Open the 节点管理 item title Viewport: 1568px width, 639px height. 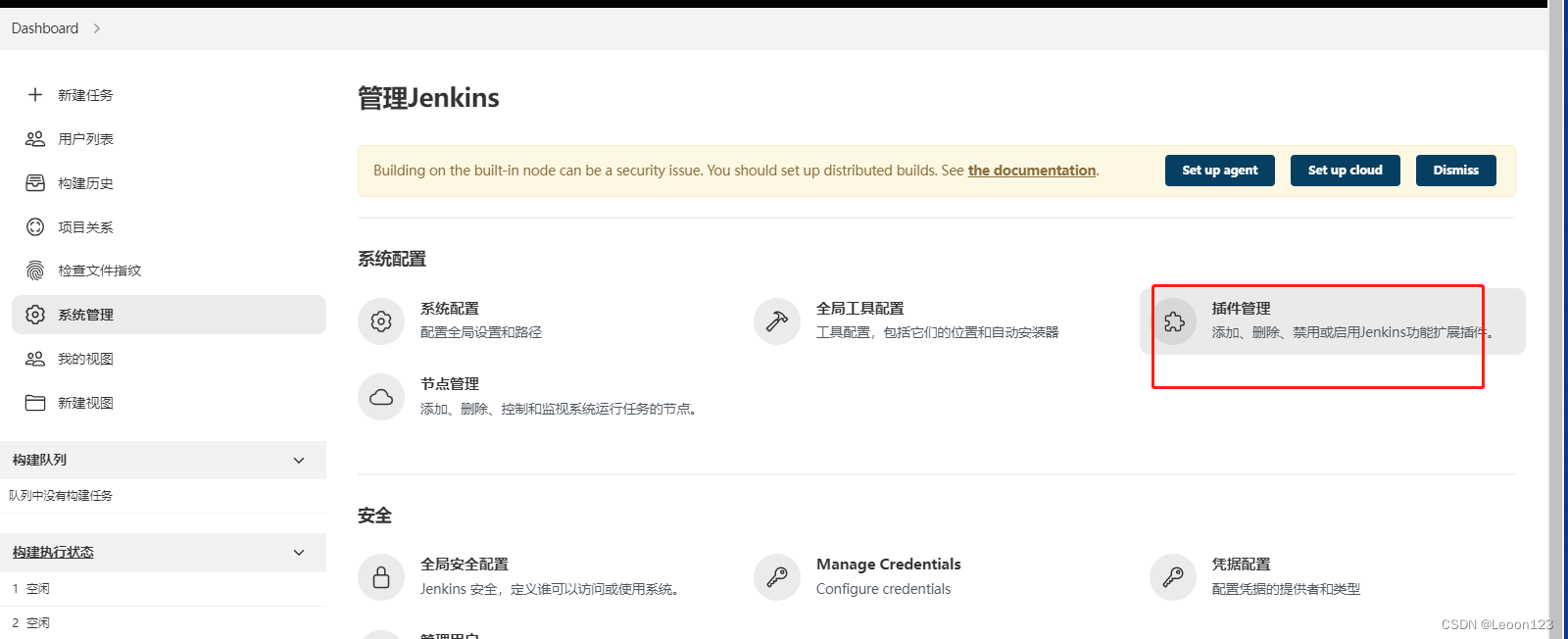[x=450, y=384]
